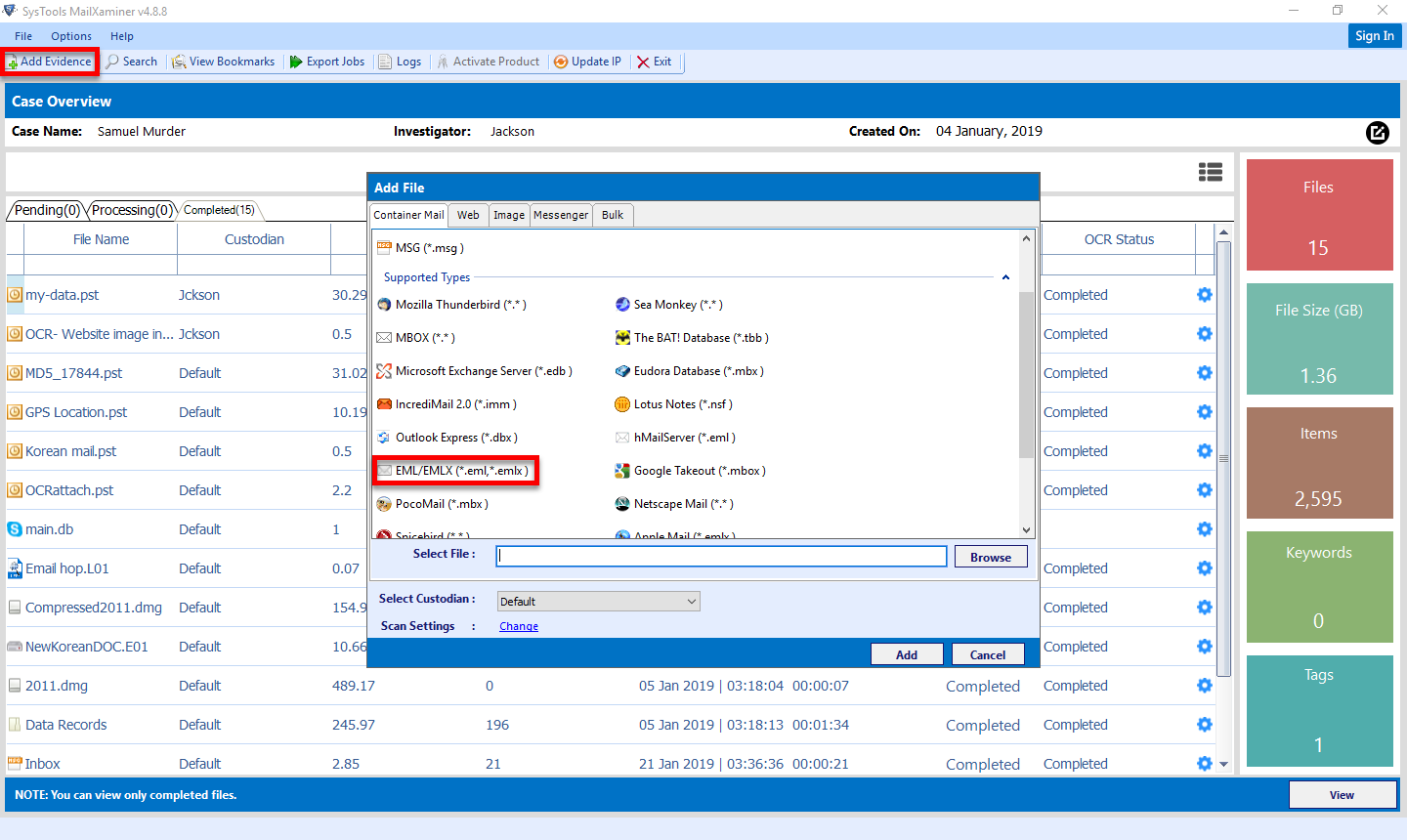The width and height of the screenshot is (1407, 840).
Task: Select Outlook Express (*.dbx) type
Action: pos(448,438)
